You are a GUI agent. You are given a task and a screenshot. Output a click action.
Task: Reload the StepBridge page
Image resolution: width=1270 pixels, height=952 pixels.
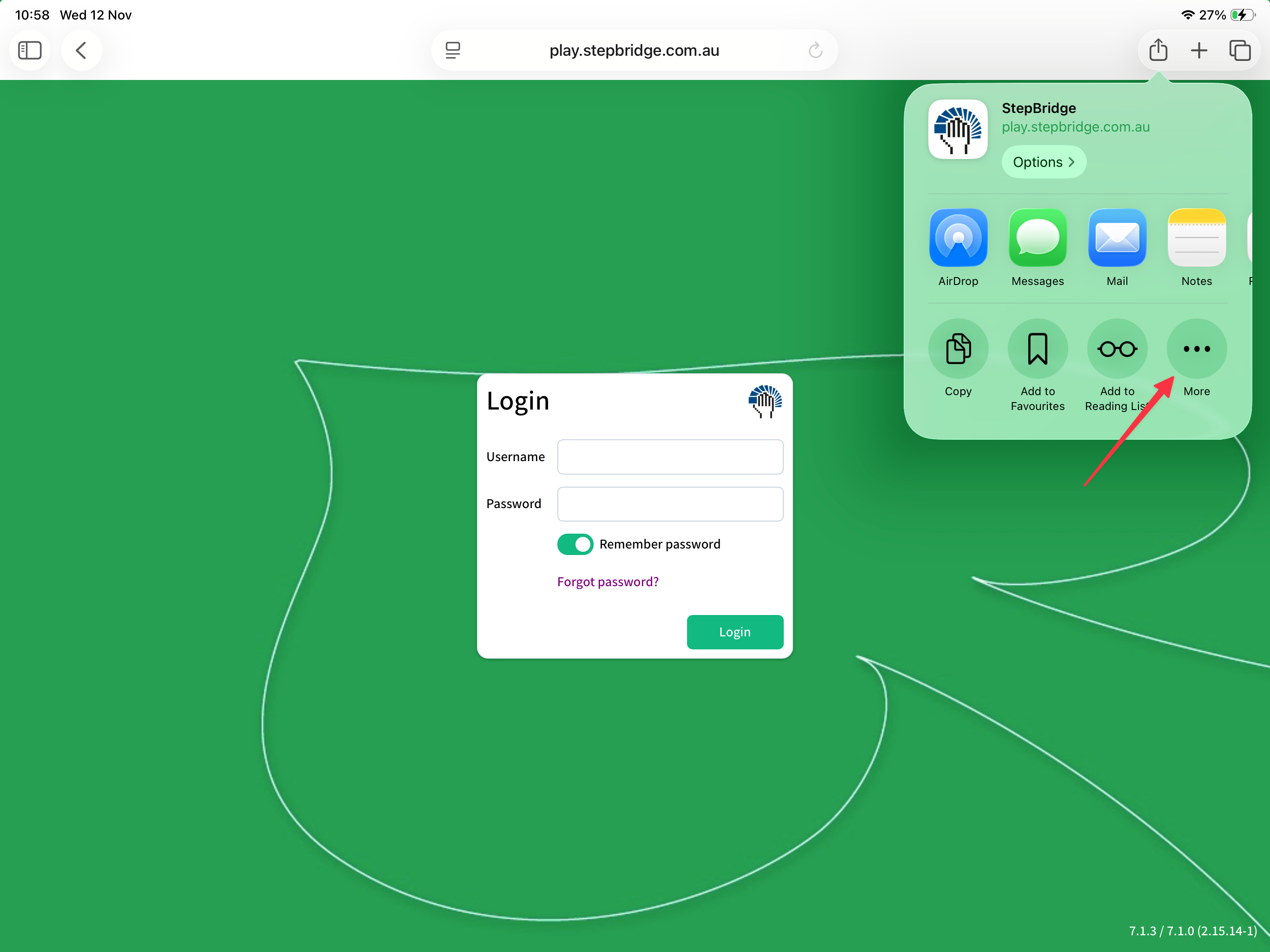point(815,50)
